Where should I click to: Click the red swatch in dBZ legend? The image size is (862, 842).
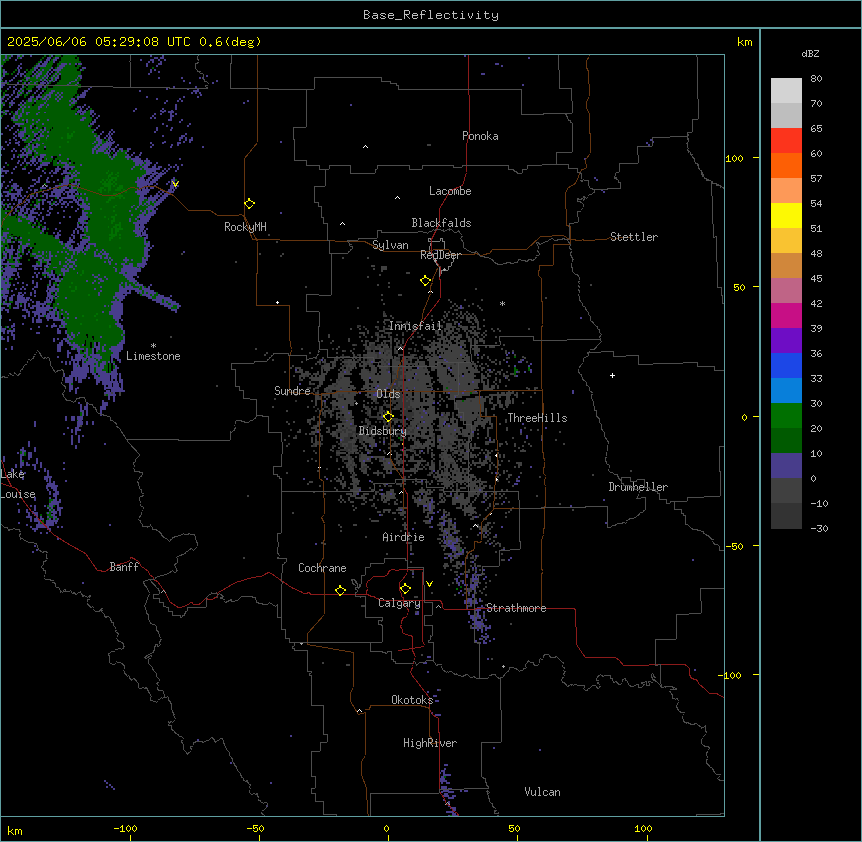point(786,141)
